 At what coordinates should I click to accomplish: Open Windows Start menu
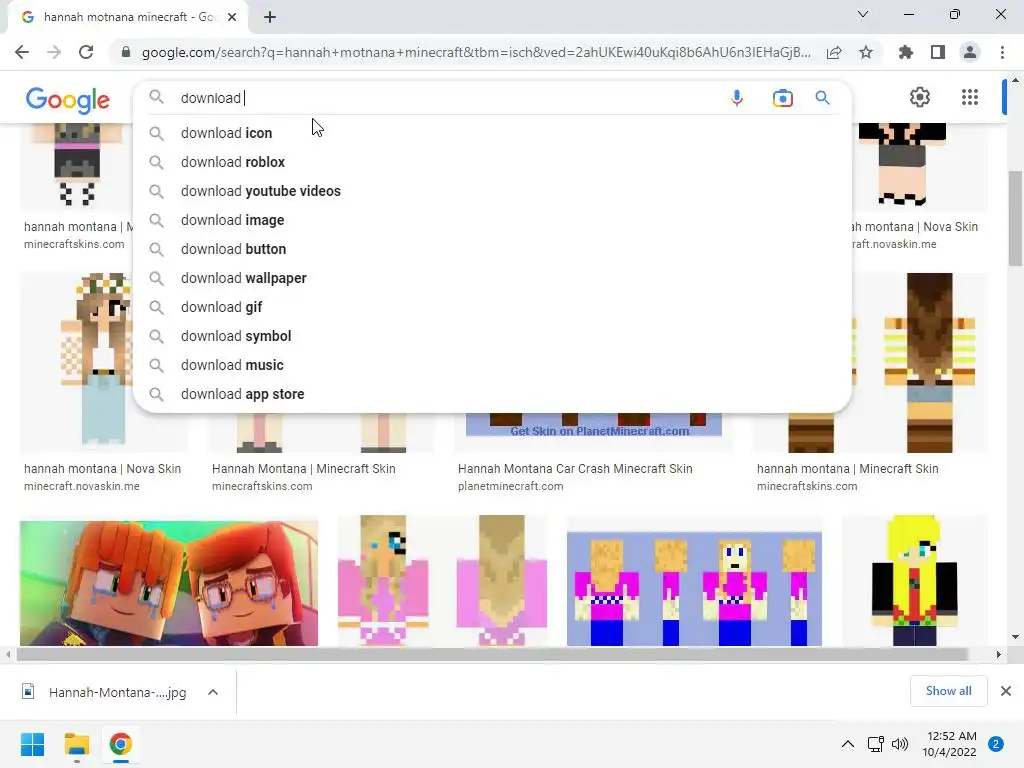pyautogui.click(x=32, y=744)
